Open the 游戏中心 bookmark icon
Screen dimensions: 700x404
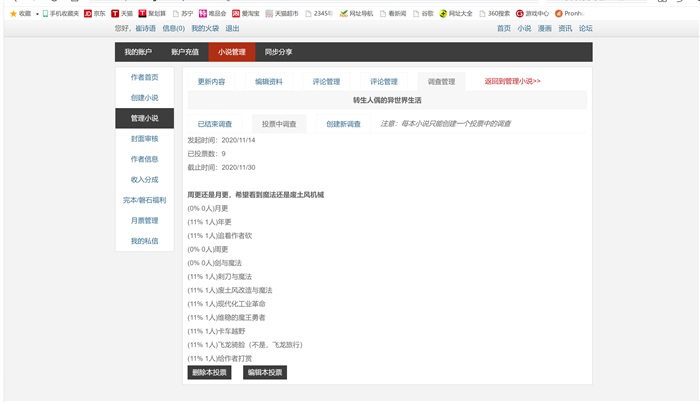click(x=519, y=13)
